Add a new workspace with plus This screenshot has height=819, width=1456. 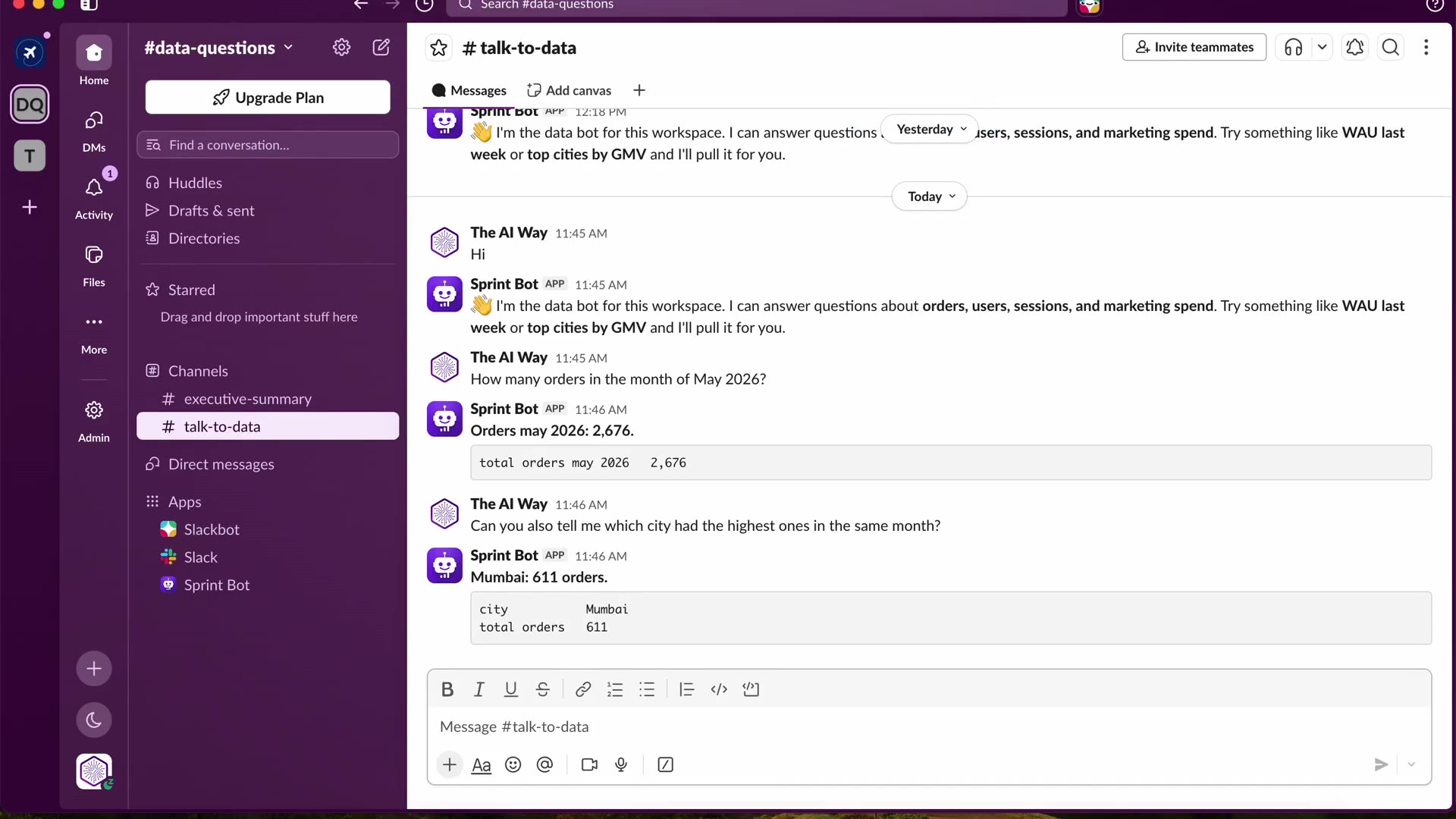point(30,207)
